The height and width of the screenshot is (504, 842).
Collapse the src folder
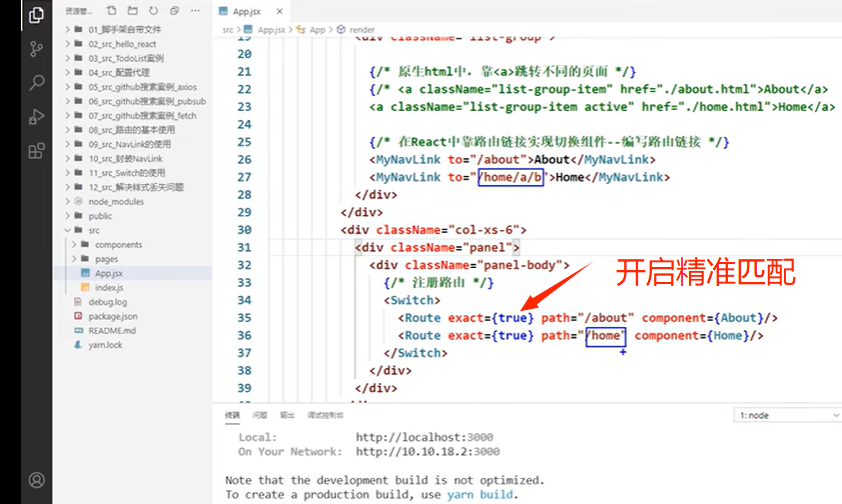pyautogui.click(x=94, y=230)
